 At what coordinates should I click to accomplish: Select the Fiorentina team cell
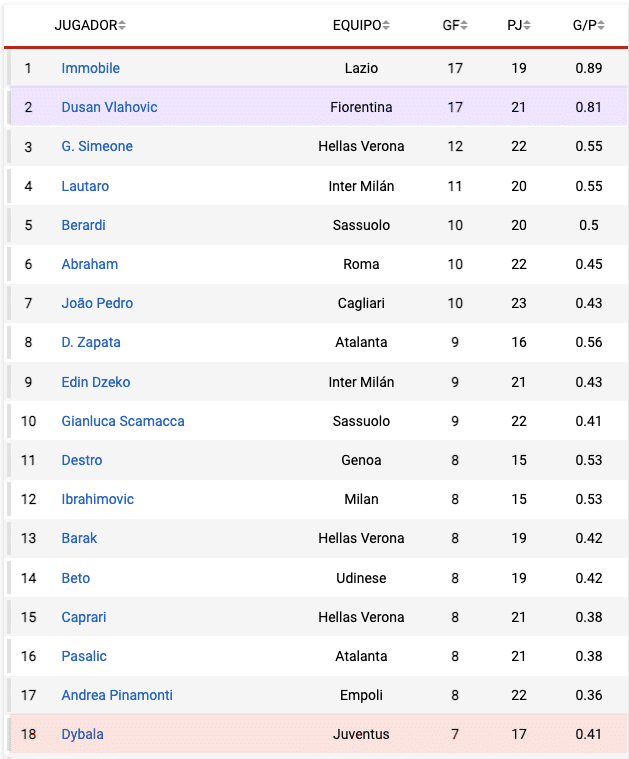pos(361,107)
